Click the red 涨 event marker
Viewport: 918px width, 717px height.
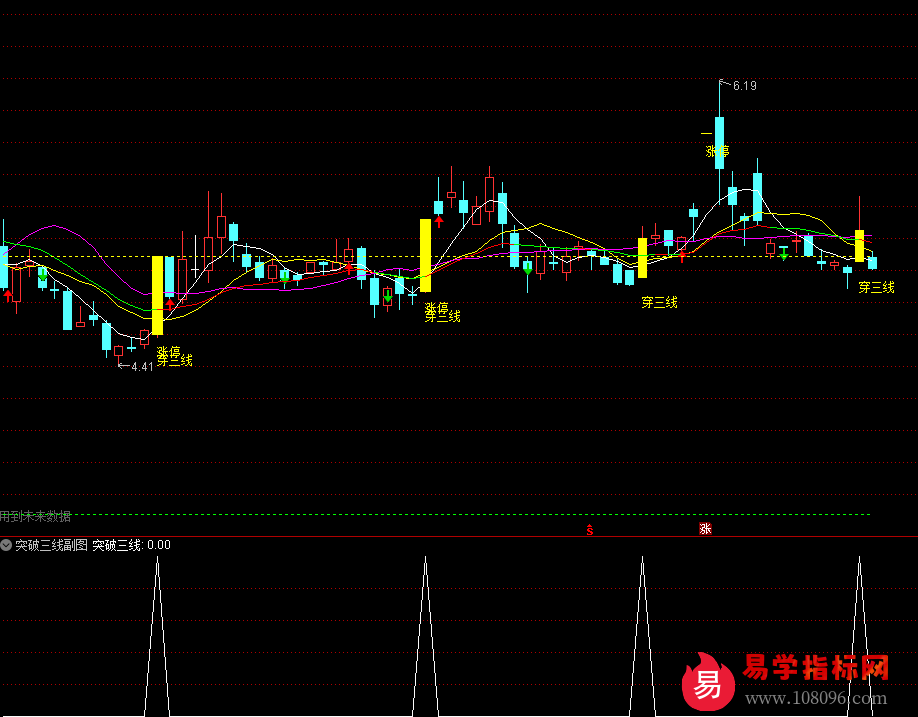[x=705, y=529]
